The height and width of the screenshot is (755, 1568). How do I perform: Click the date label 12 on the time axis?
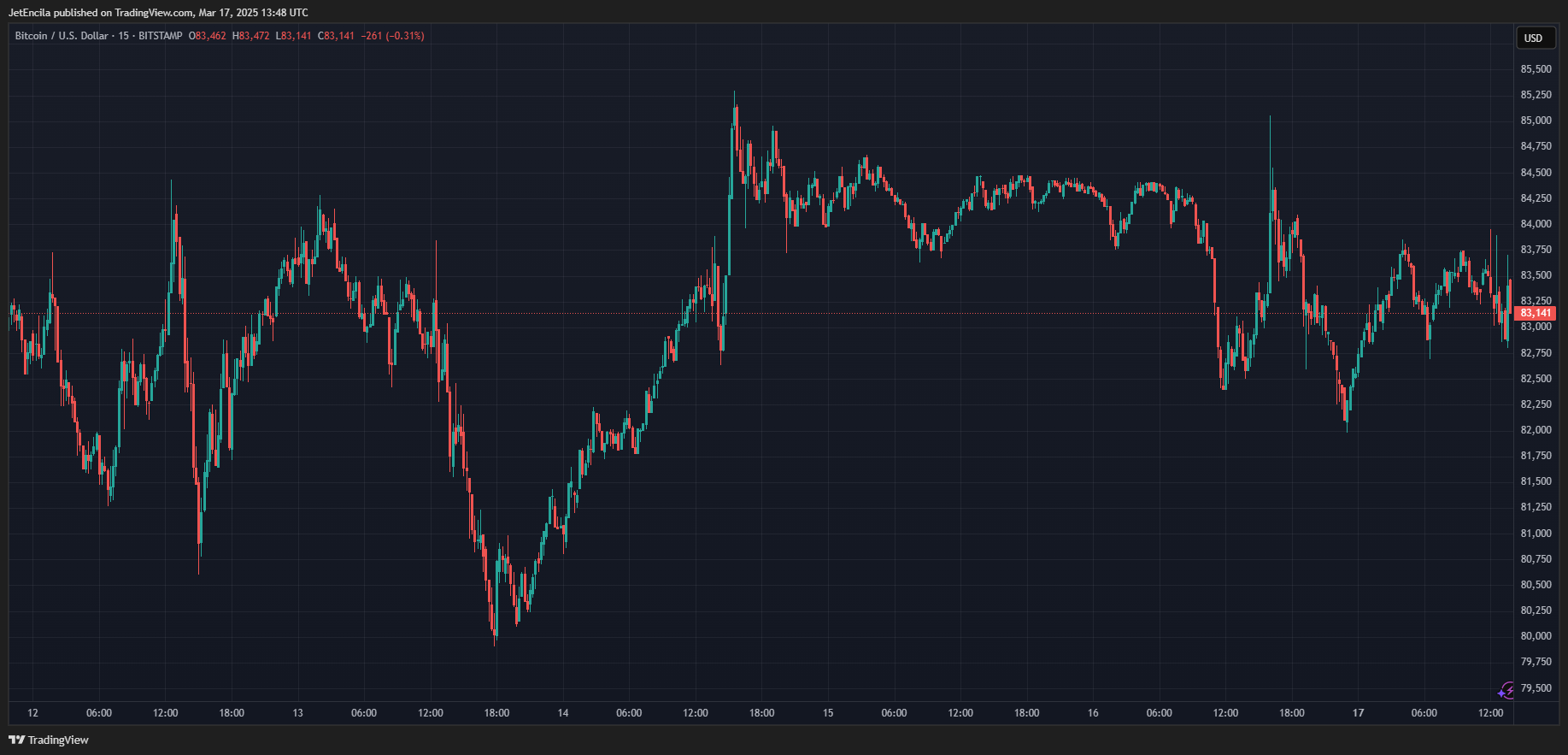(32, 713)
